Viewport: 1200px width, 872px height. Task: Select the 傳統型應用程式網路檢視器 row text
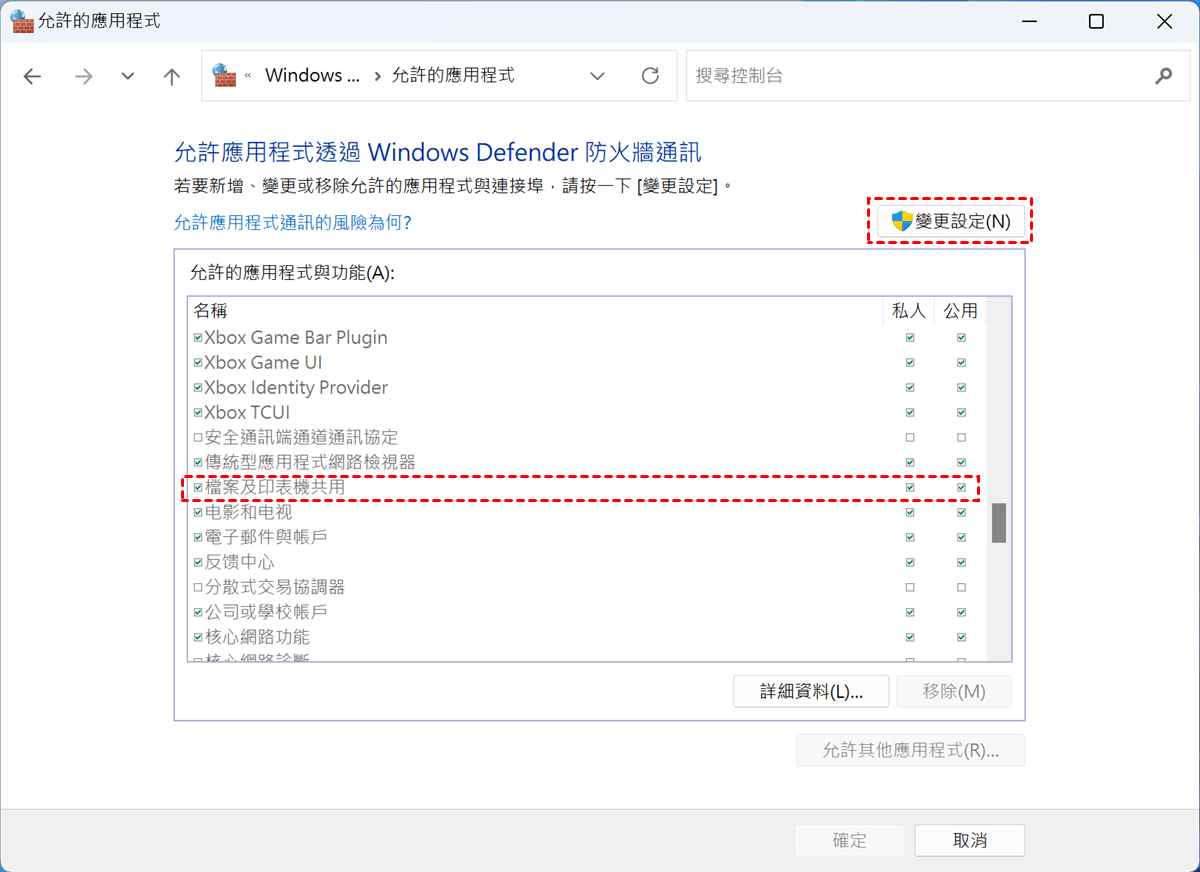tap(310, 462)
